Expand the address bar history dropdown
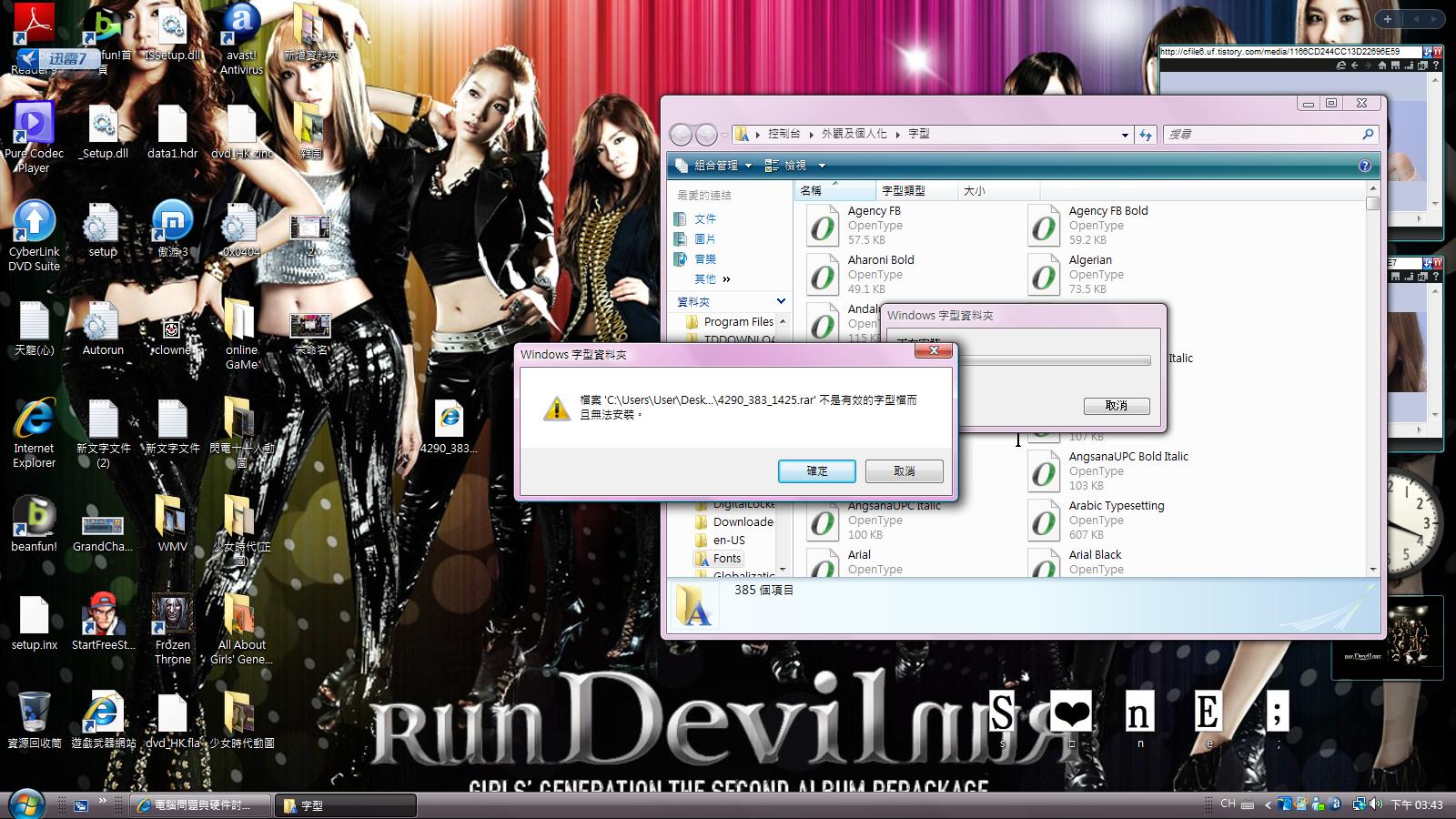The image size is (1456, 819). coord(1125,135)
